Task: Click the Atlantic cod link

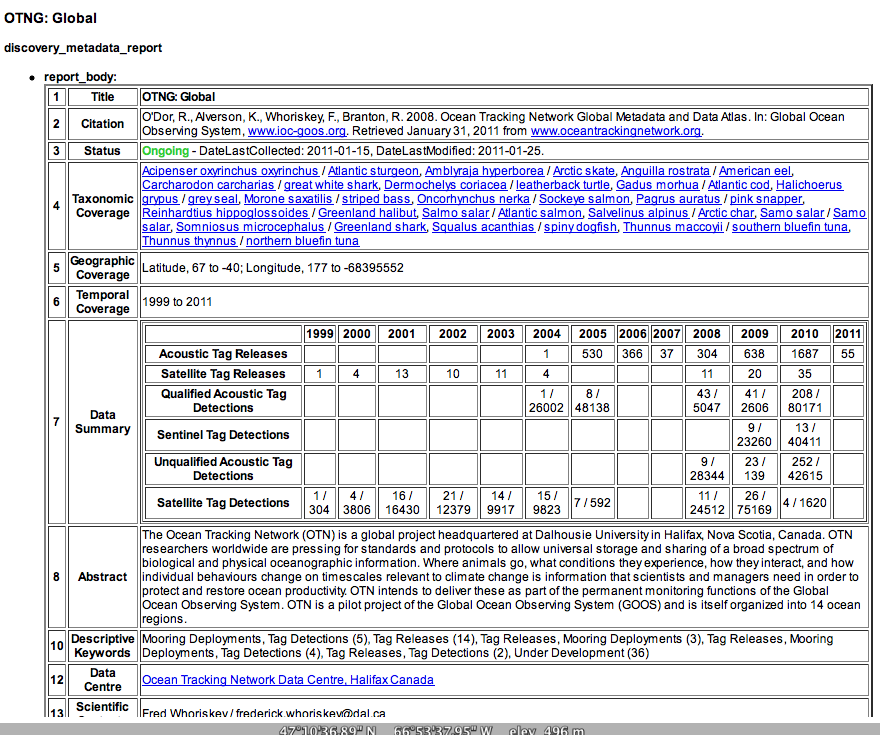Action: 739,185
